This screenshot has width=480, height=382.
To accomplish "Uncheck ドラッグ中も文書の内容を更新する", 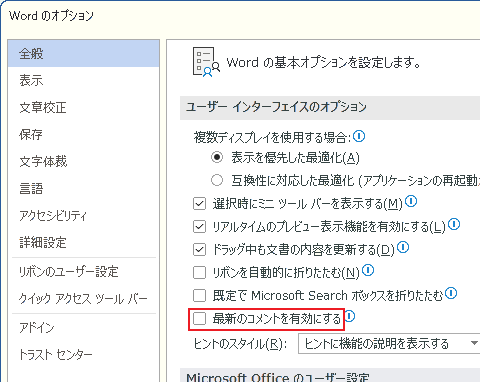I will point(199,249).
